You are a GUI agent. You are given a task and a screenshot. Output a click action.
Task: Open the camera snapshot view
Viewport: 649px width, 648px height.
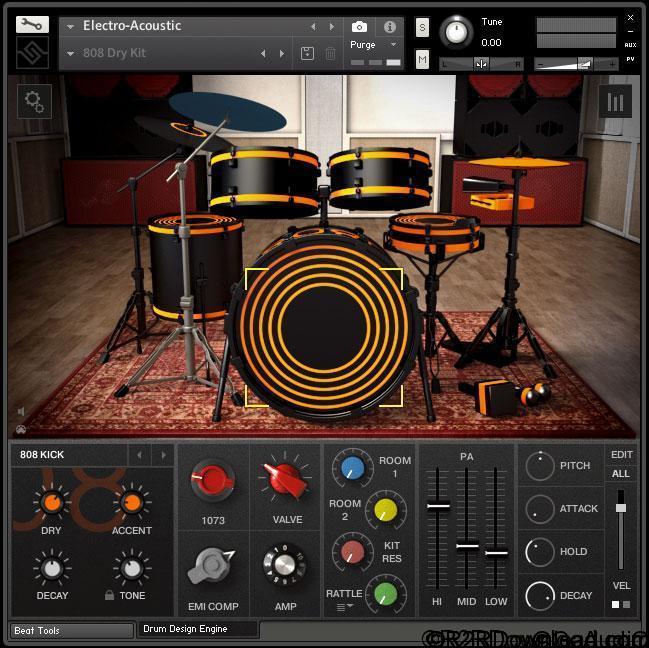[x=359, y=27]
